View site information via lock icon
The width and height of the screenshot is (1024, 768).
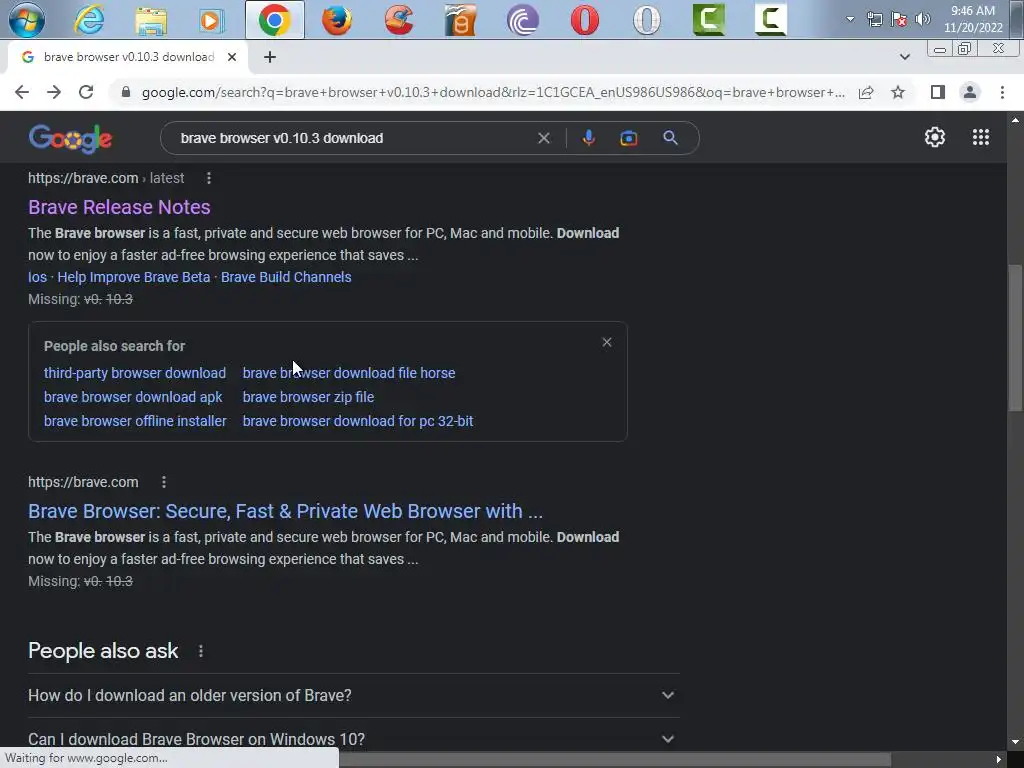click(126, 92)
